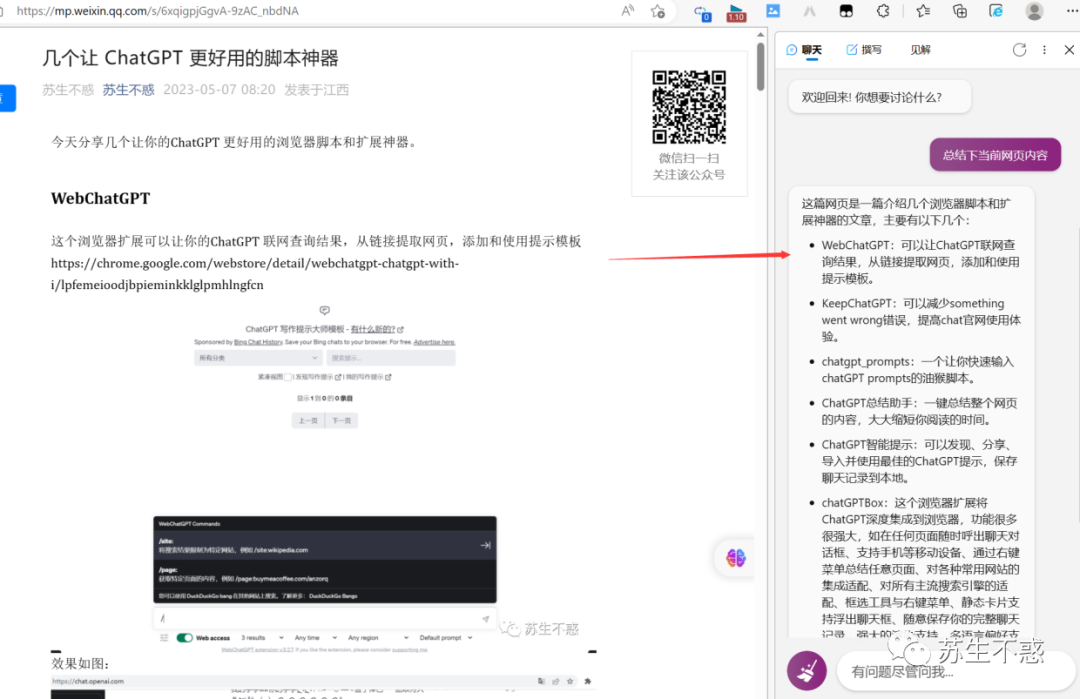Switch to the 聊天 tab
The image size is (1080, 699).
click(804, 50)
